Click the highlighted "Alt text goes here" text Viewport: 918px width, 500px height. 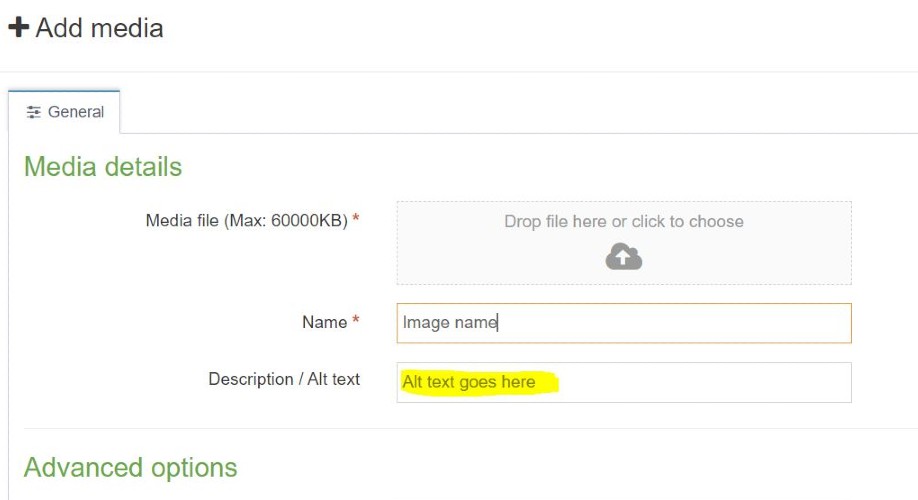pos(469,382)
